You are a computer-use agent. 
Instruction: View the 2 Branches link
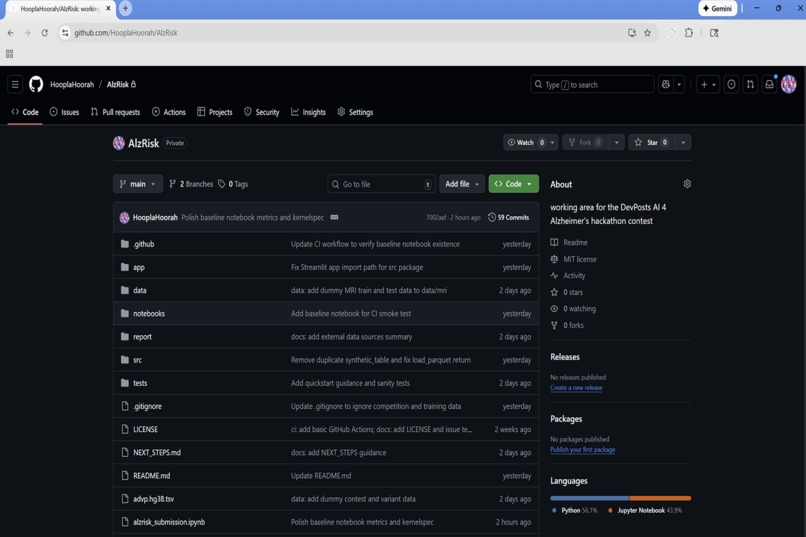click(191, 184)
